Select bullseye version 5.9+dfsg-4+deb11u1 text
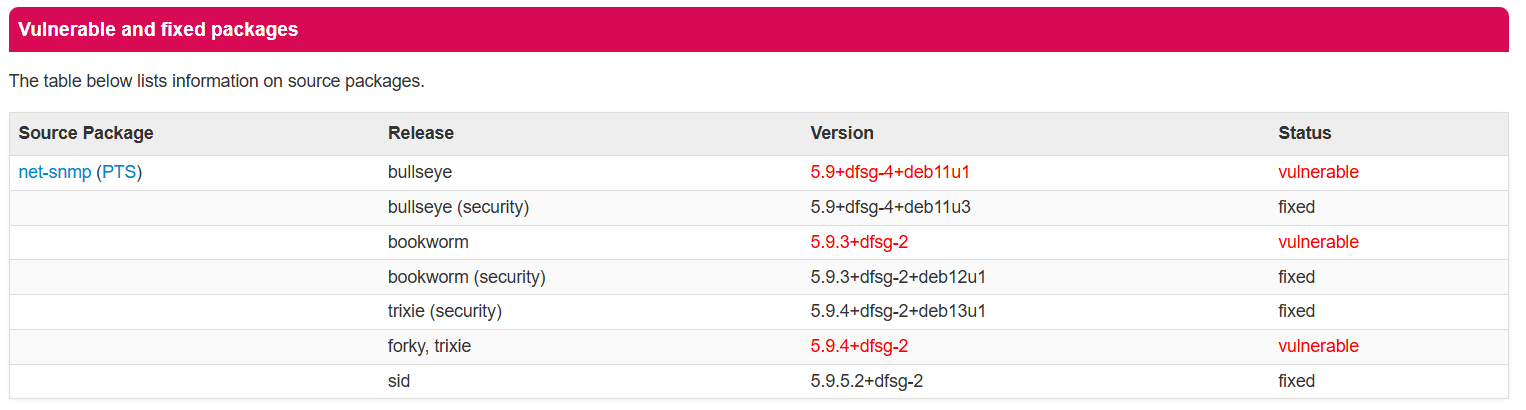 pyautogui.click(x=890, y=172)
